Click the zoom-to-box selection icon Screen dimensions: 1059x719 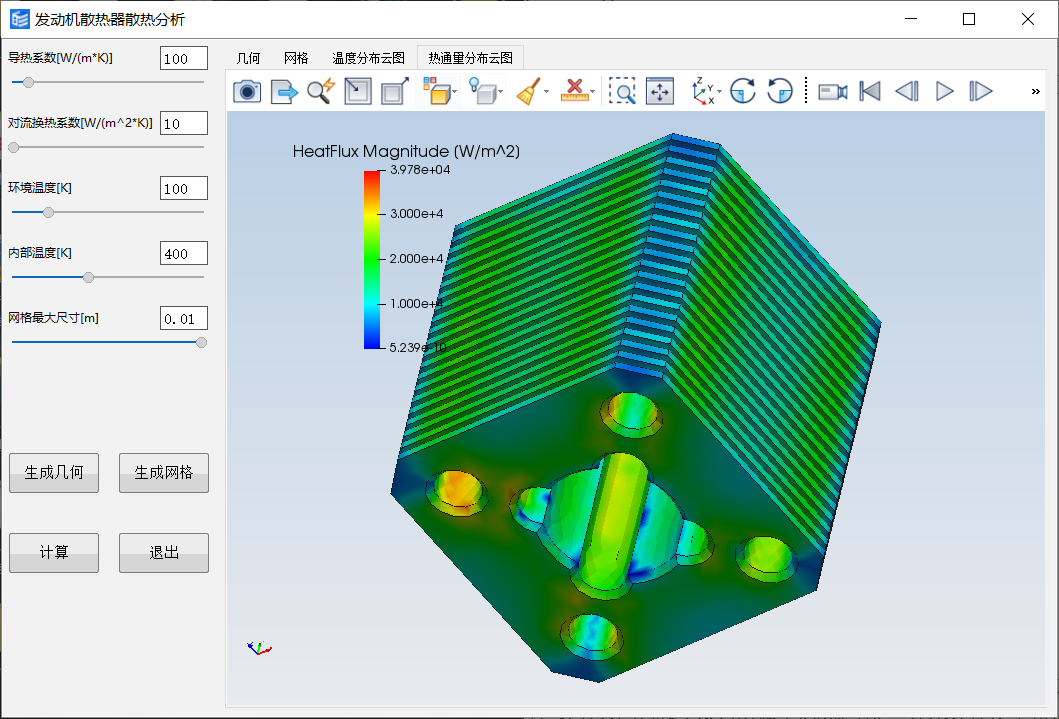coord(622,91)
